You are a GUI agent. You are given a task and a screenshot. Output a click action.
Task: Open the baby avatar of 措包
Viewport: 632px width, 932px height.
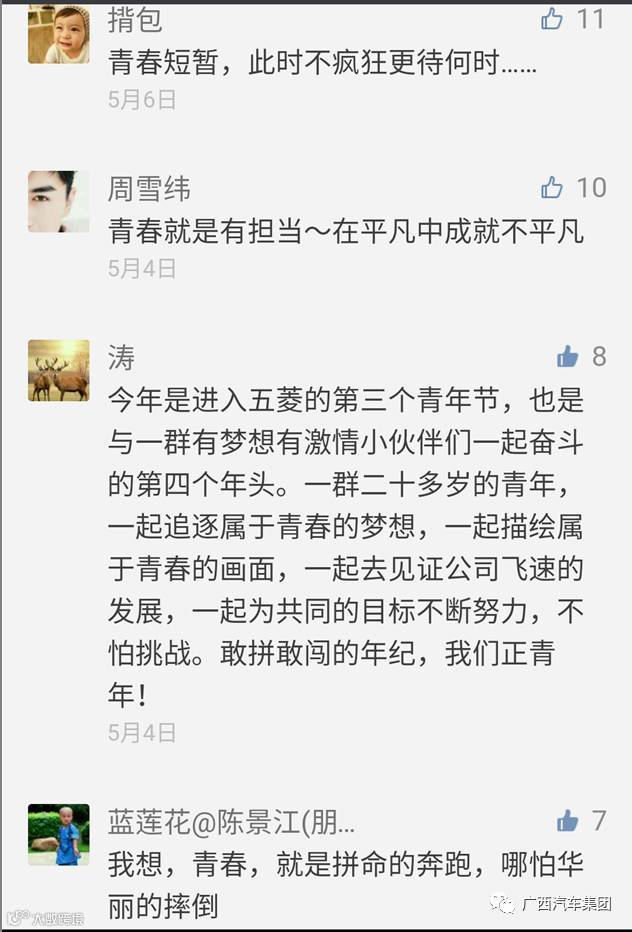click(59, 33)
